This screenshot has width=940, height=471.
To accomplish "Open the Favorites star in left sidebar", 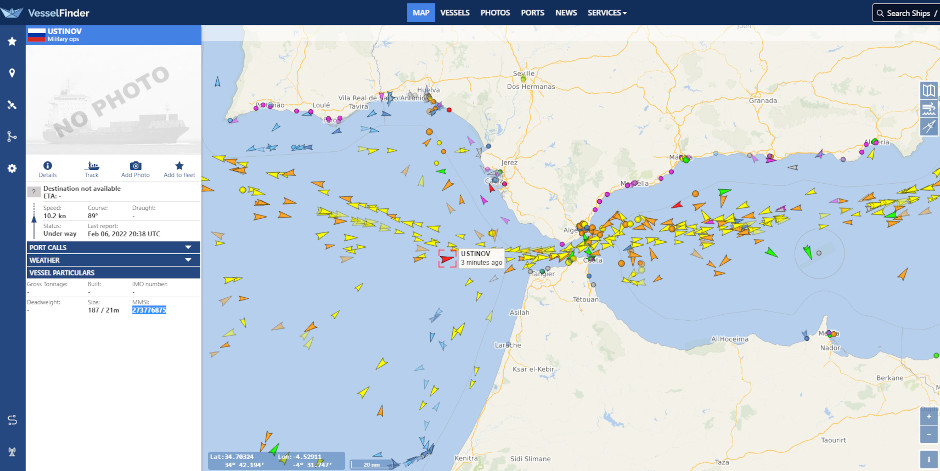I will pyautogui.click(x=11, y=41).
